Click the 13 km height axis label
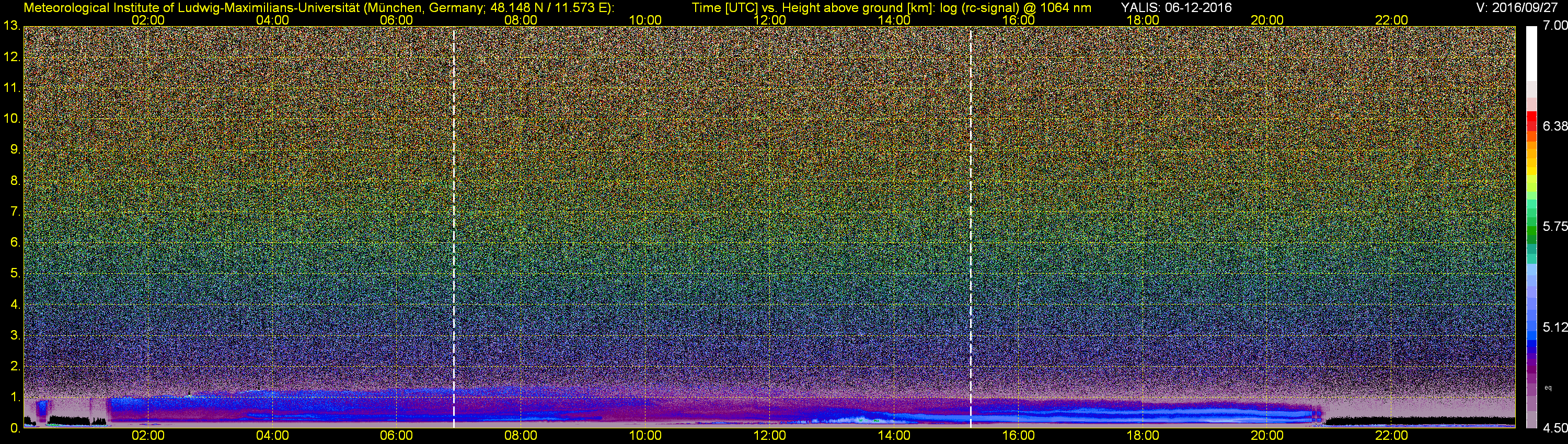1568x444 pixels. coord(11,26)
